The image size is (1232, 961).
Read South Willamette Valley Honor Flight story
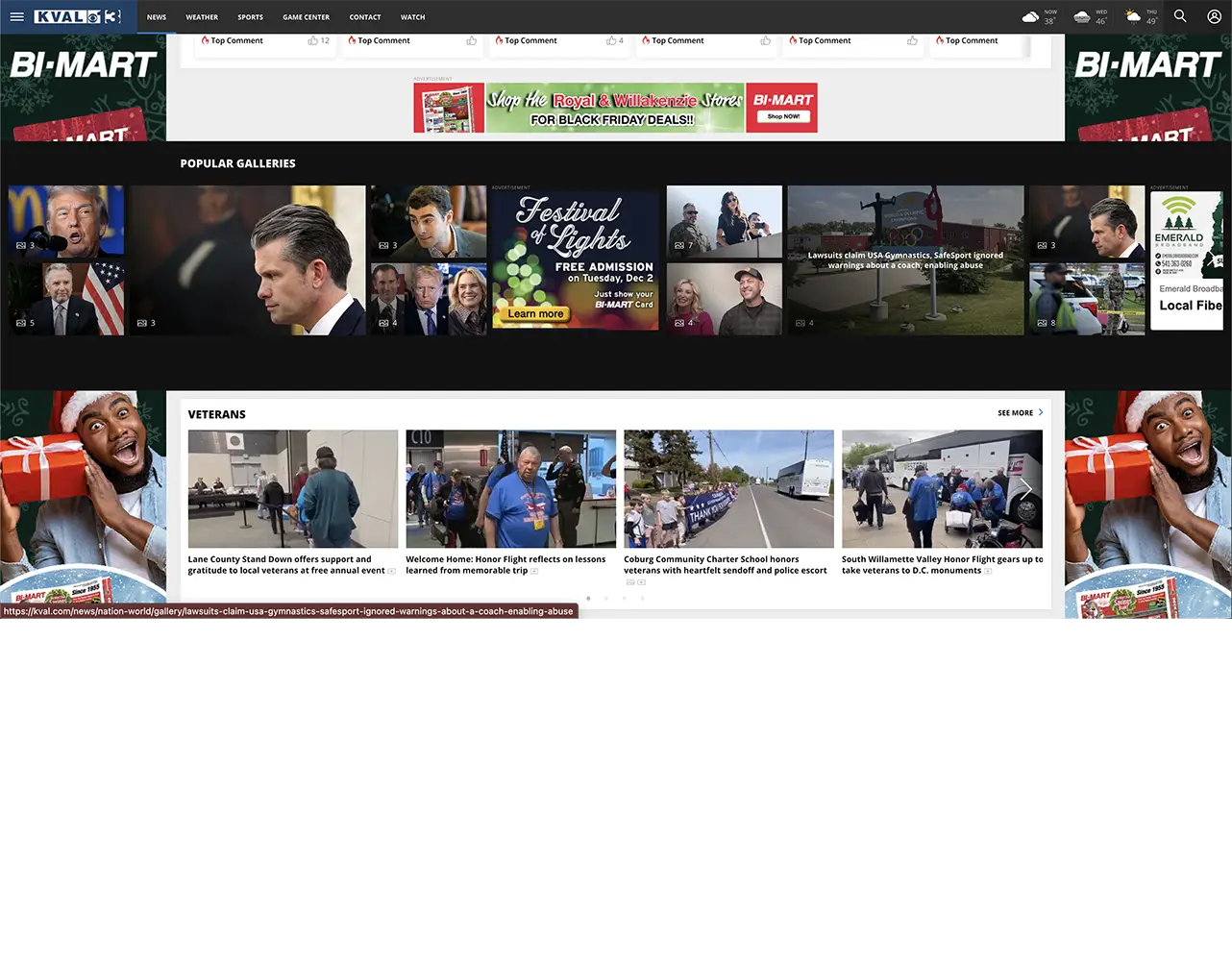[942, 565]
